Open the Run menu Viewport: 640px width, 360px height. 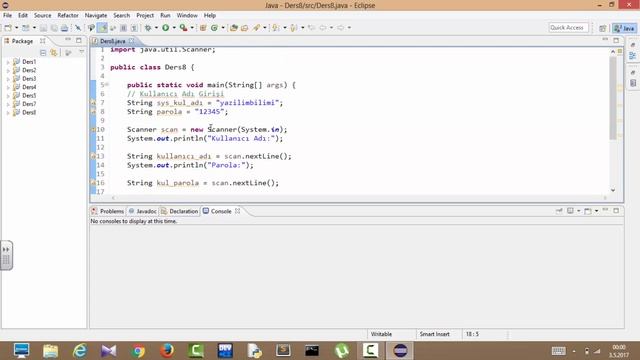(165, 15)
